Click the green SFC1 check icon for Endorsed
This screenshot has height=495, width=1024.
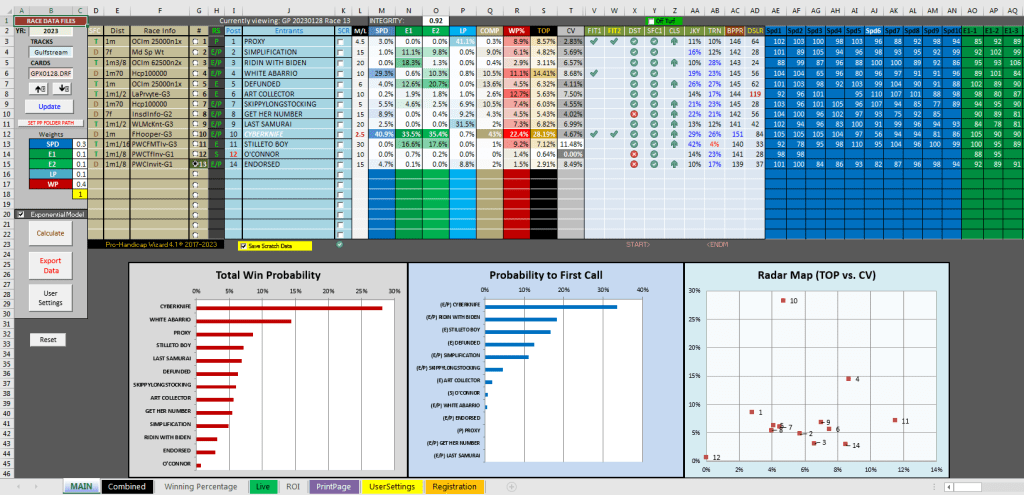655,165
